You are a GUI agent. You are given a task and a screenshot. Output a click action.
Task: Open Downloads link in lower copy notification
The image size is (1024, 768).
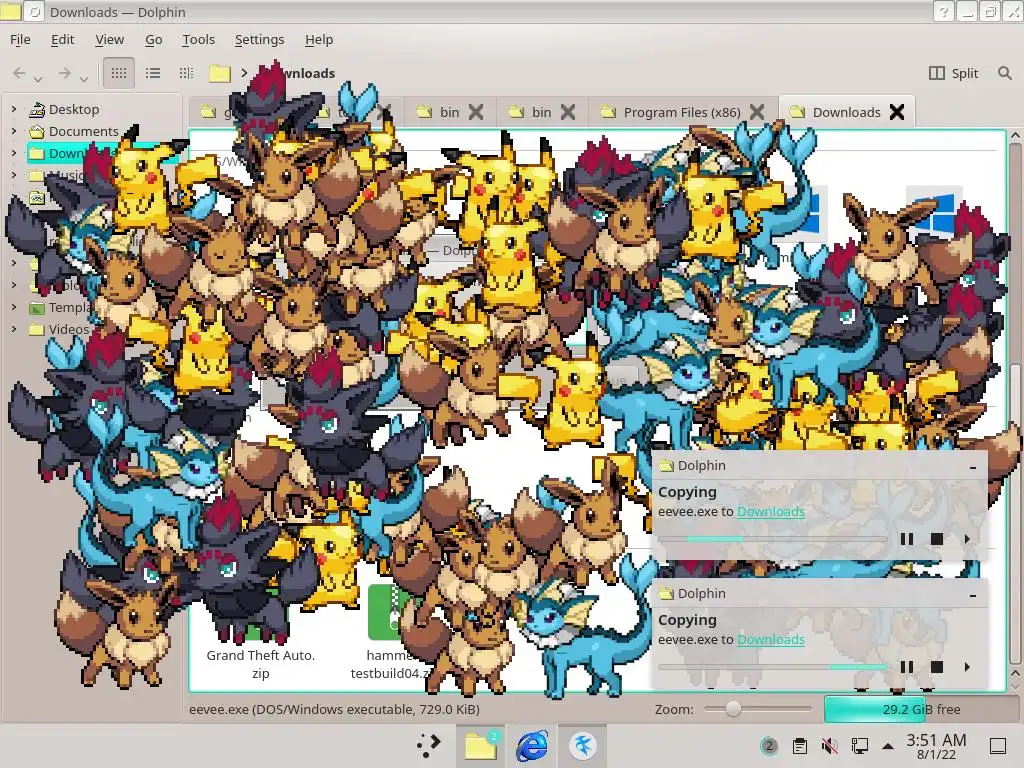point(771,639)
